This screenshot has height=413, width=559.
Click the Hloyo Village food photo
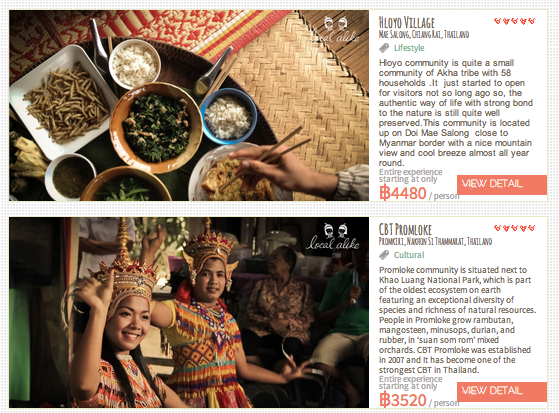pos(189,105)
